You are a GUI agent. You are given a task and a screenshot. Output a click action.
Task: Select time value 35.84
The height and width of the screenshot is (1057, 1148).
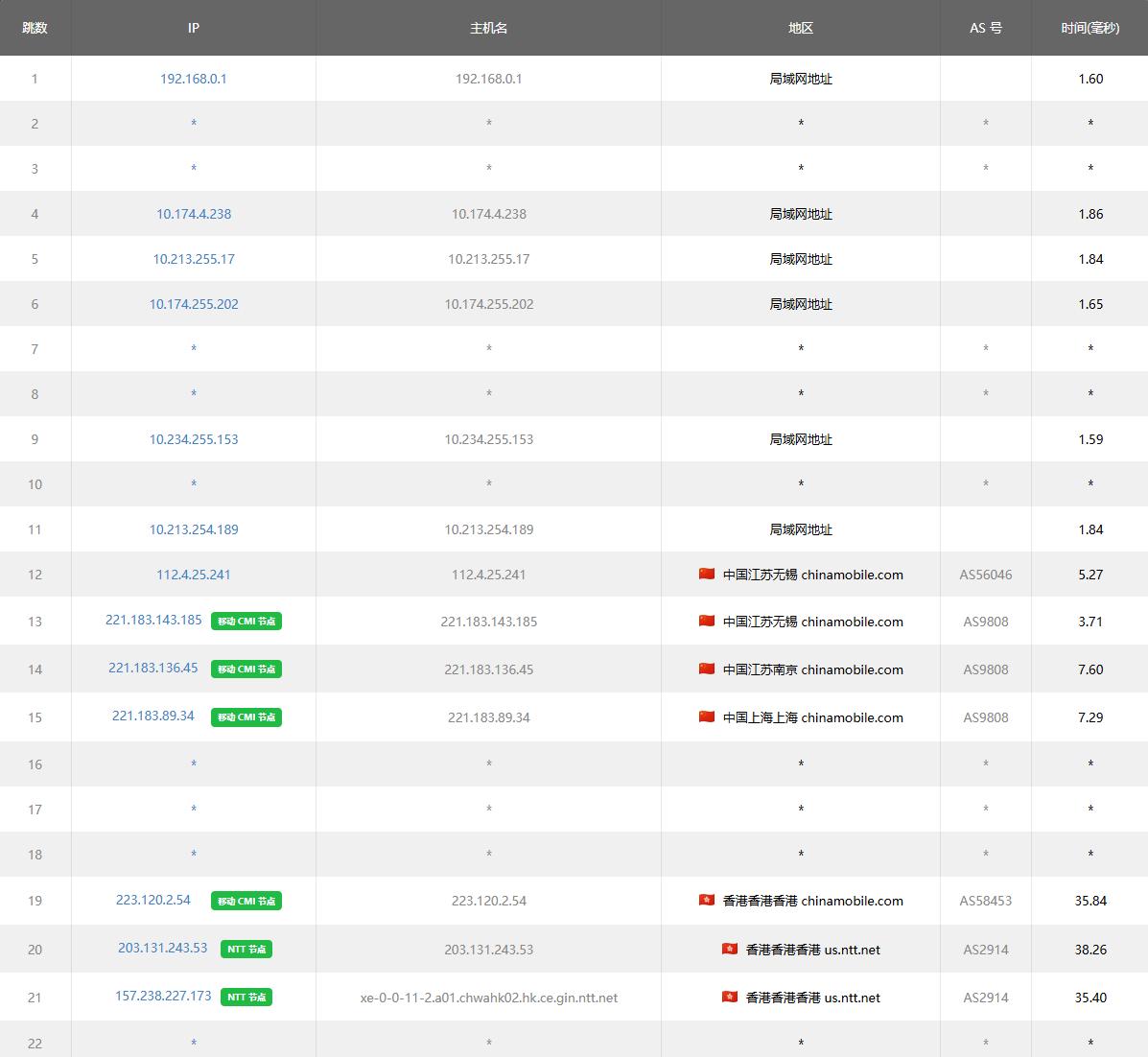tap(1090, 901)
